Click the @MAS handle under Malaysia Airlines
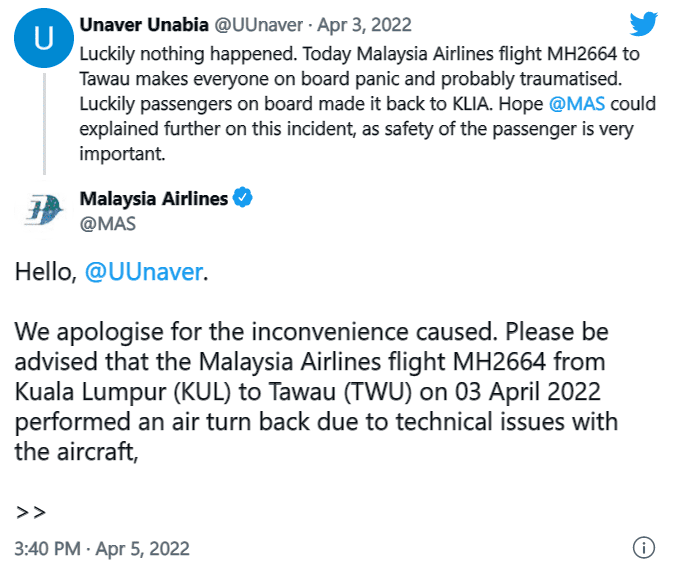676x567 pixels. point(108,224)
